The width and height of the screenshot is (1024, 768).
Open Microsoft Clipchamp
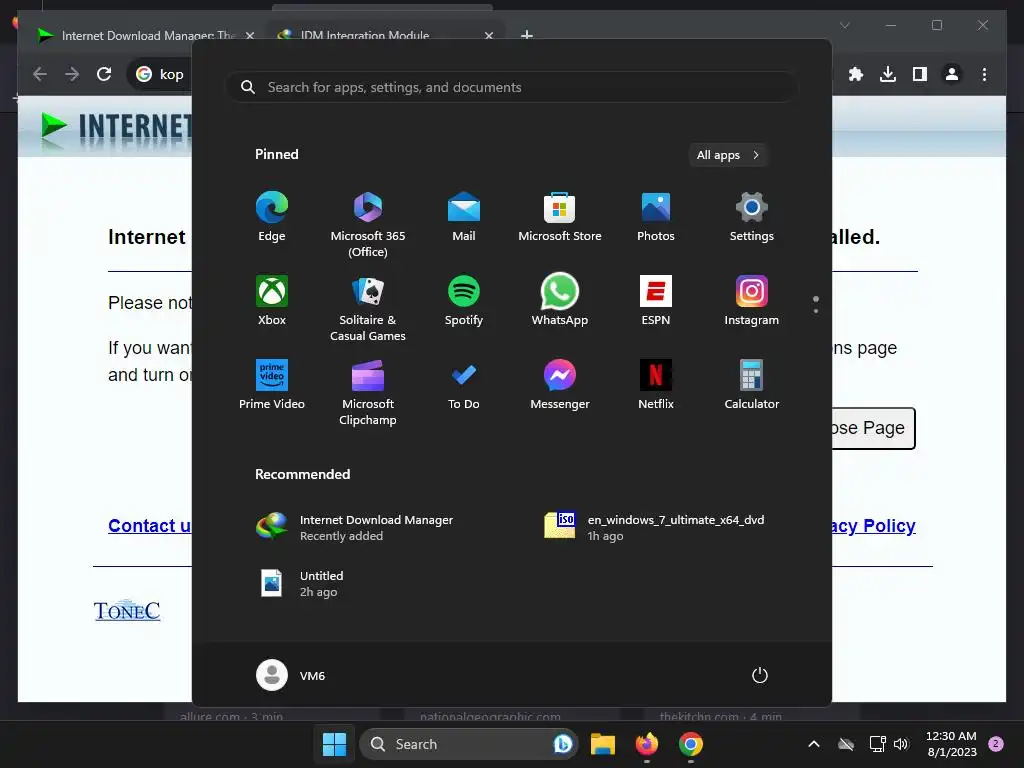368,393
